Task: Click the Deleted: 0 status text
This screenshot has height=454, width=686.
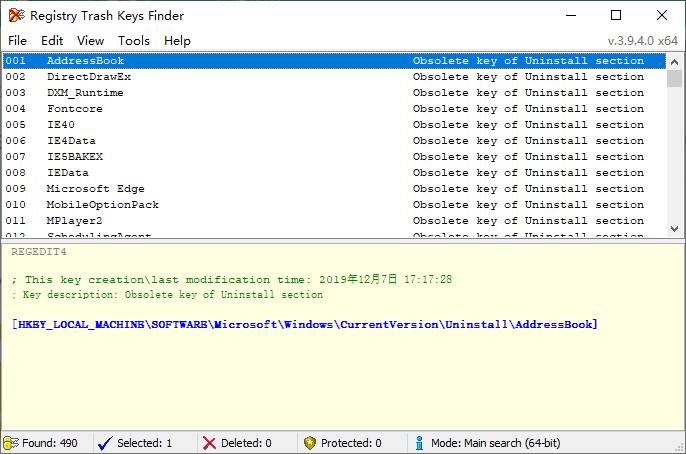Action: coord(246,443)
